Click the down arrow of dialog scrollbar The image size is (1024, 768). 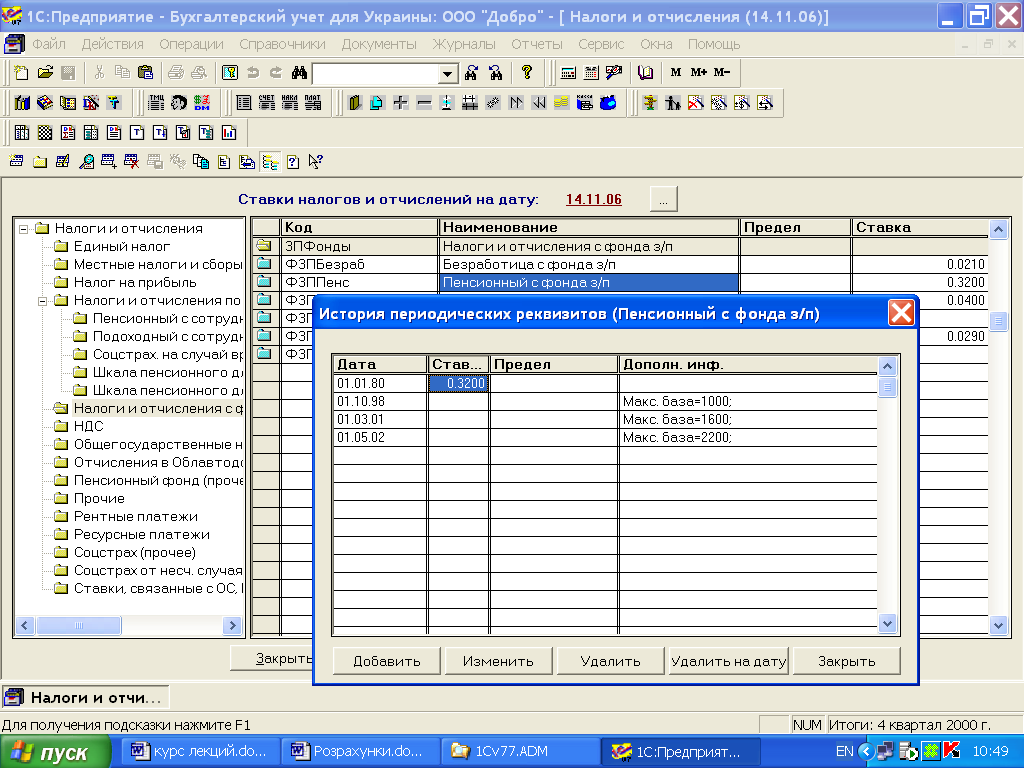pos(887,623)
